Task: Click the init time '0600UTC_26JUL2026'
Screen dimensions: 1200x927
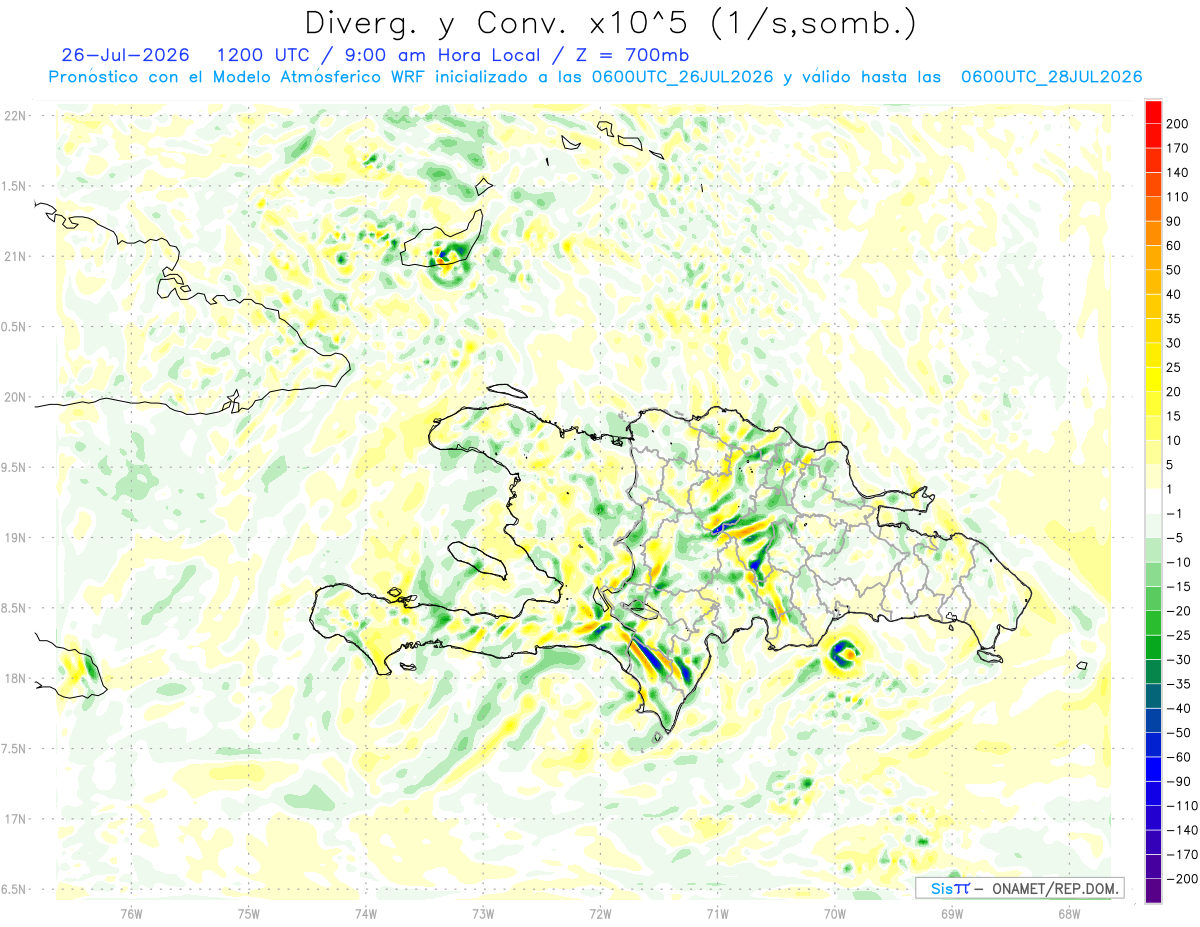Action: click(x=682, y=77)
